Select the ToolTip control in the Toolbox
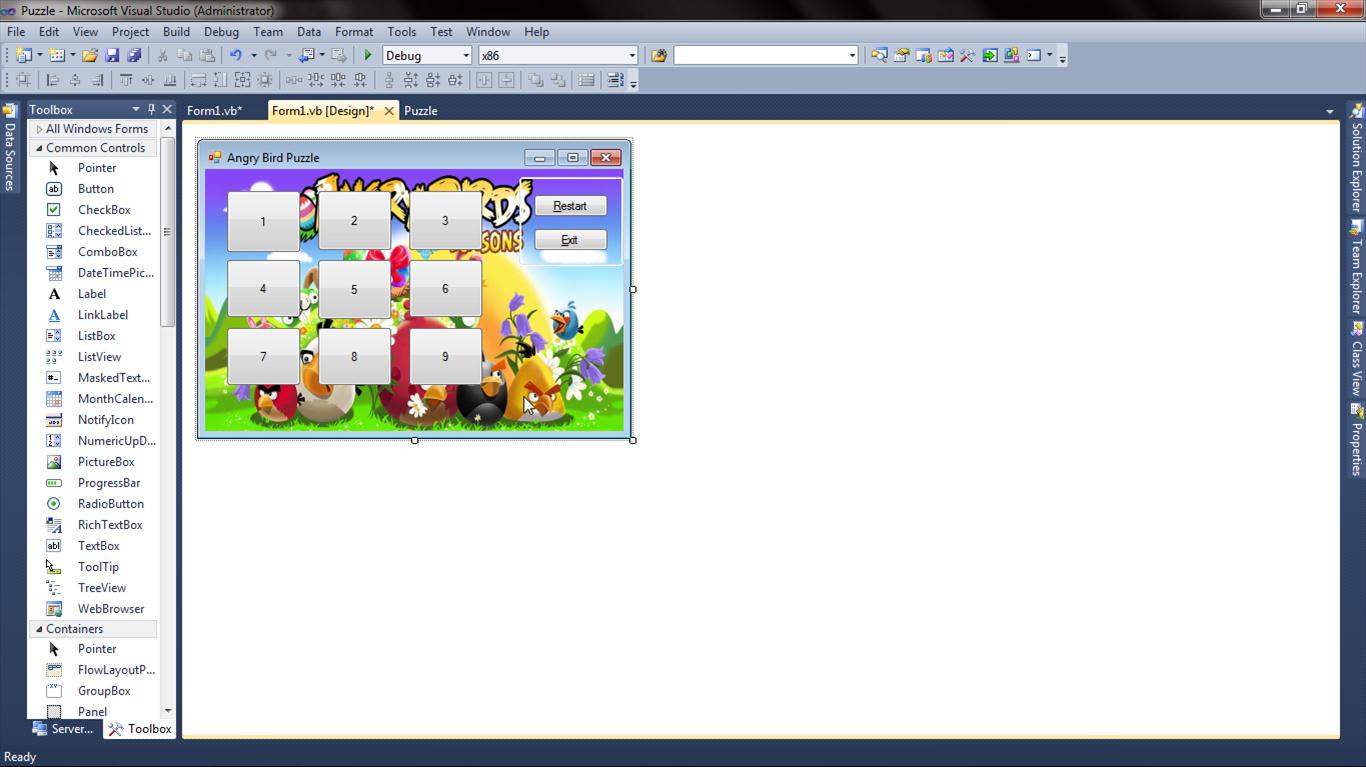 (x=97, y=566)
